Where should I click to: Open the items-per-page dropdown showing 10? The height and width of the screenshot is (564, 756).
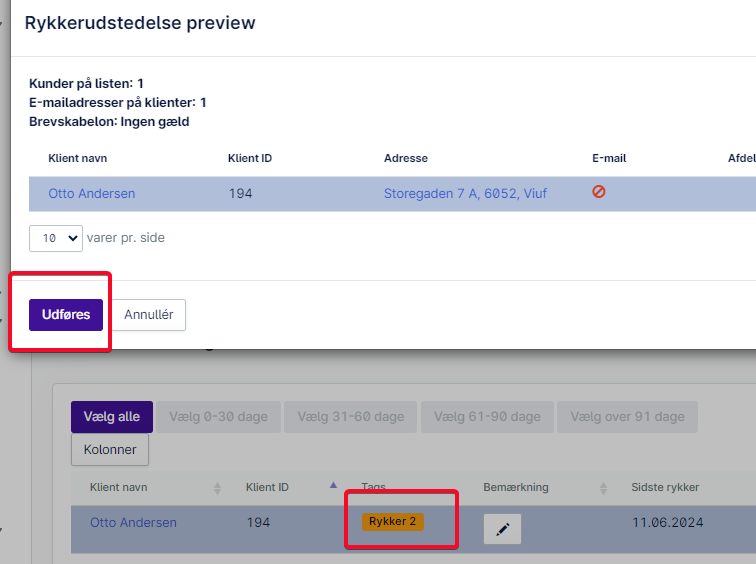point(56,238)
